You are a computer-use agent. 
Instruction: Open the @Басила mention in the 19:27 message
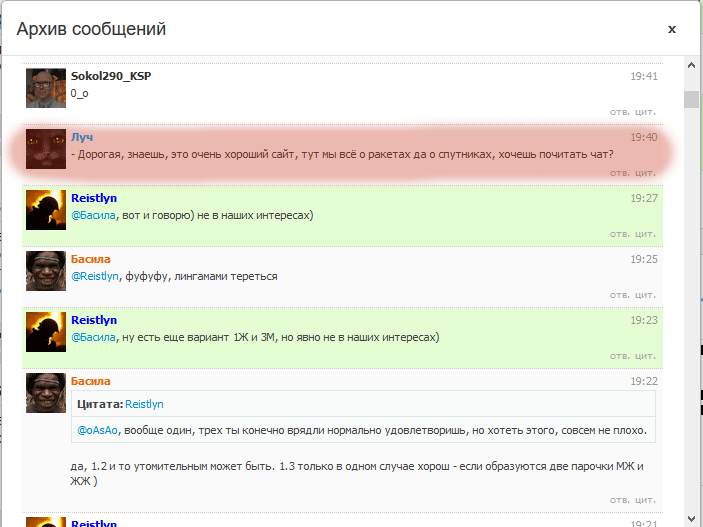tap(93, 215)
